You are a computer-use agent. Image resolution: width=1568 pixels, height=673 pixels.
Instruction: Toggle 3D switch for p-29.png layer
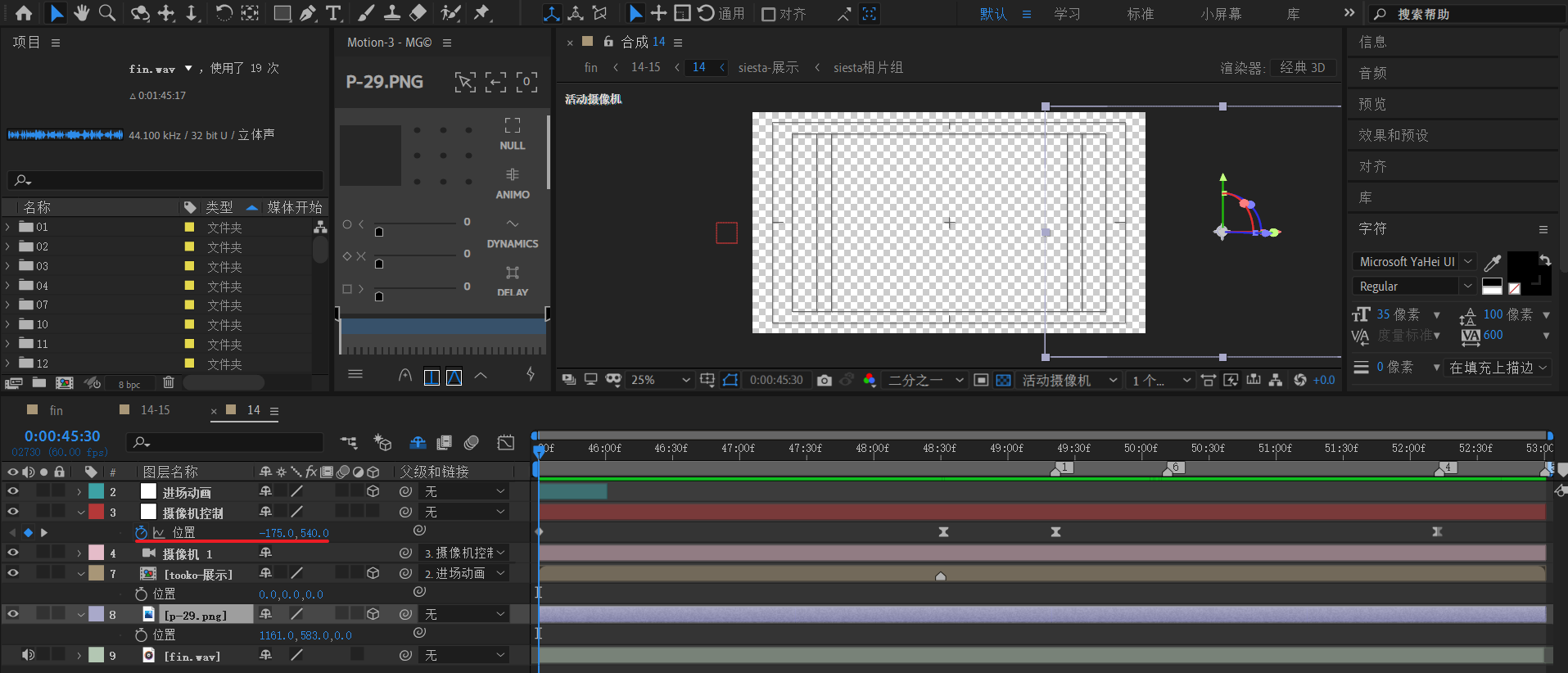[x=373, y=614]
